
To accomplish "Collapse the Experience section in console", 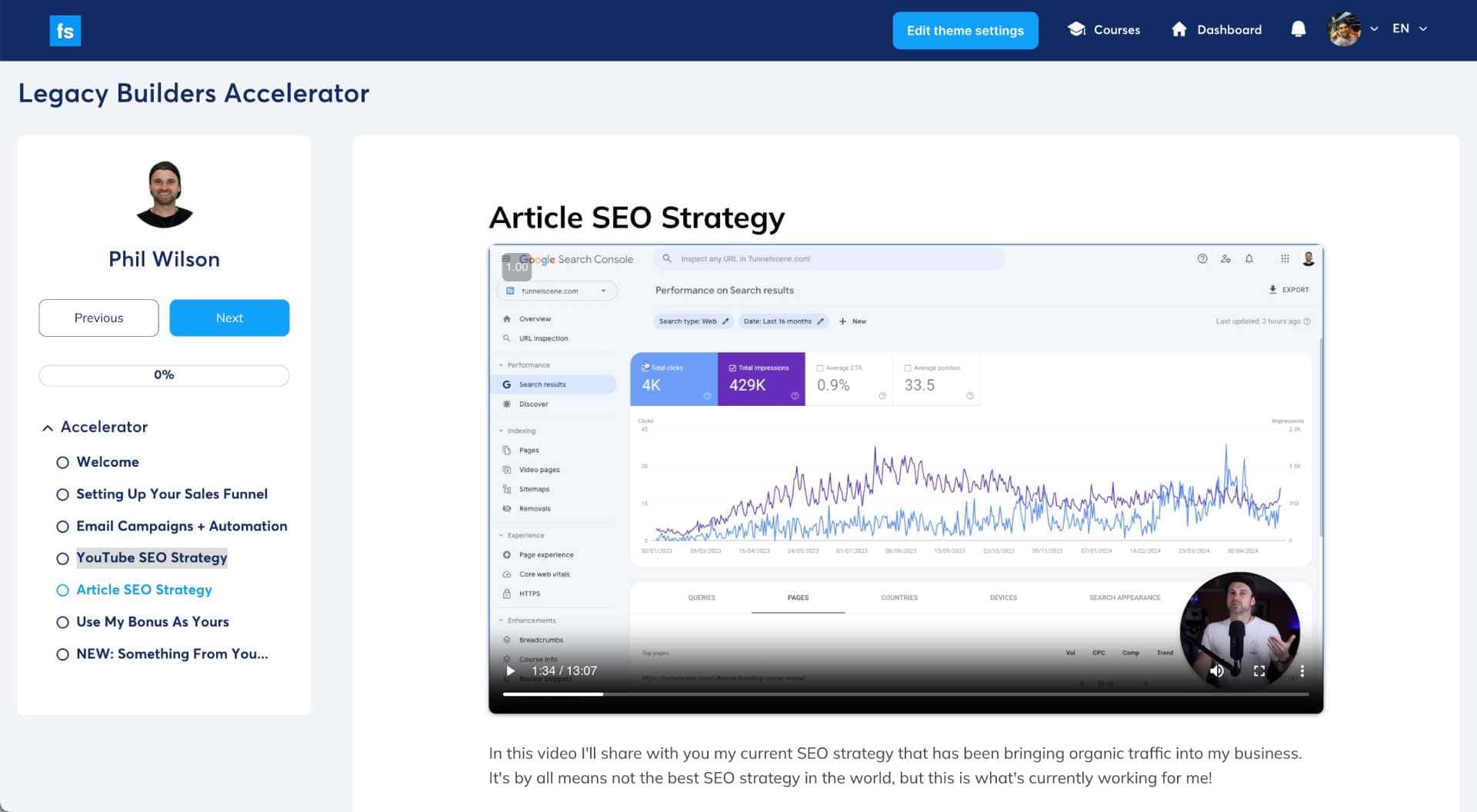I will [502, 535].
